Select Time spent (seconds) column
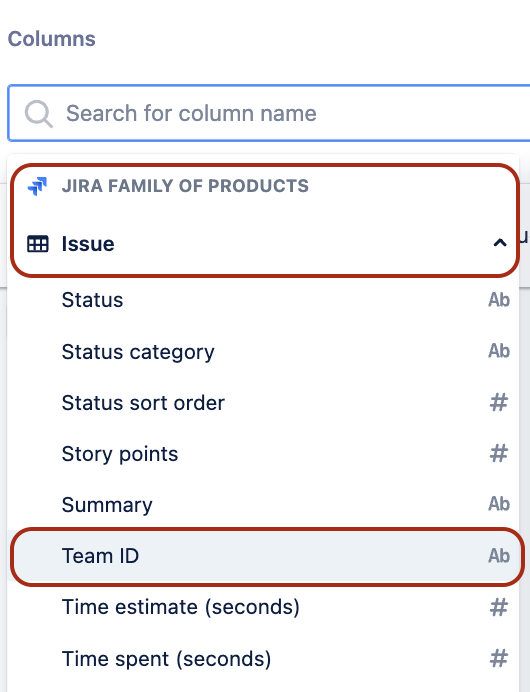530x692 pixels. click(263, 659)
